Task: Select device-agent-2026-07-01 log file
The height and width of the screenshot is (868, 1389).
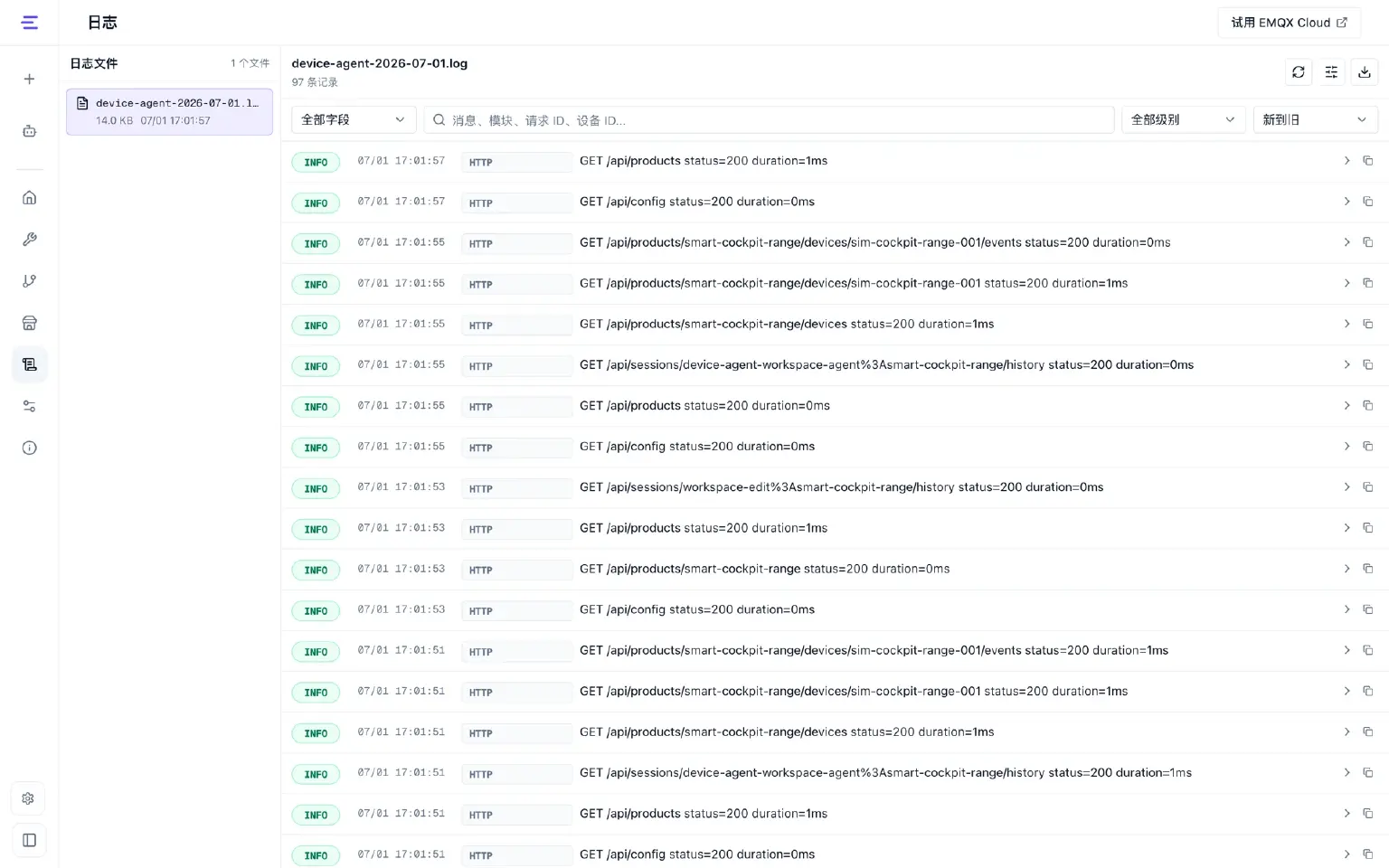Action: 169,112
